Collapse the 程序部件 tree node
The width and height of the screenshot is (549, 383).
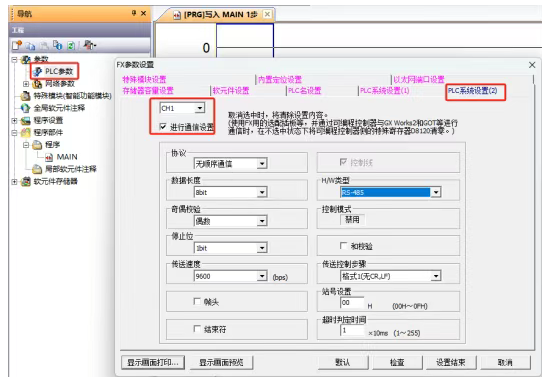click(14, 133)
